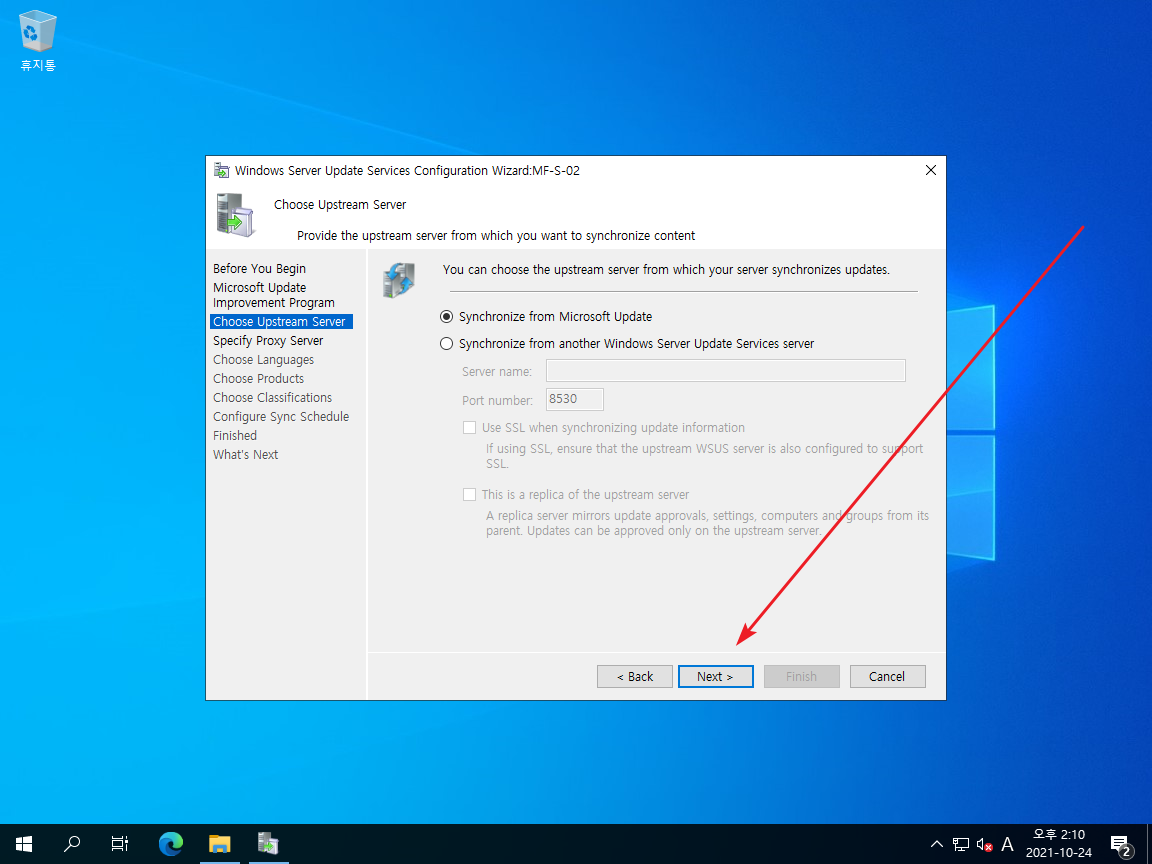Screen dimensions: 1152x864
Task: Select Choose Languages step
Action: point(264,360)
